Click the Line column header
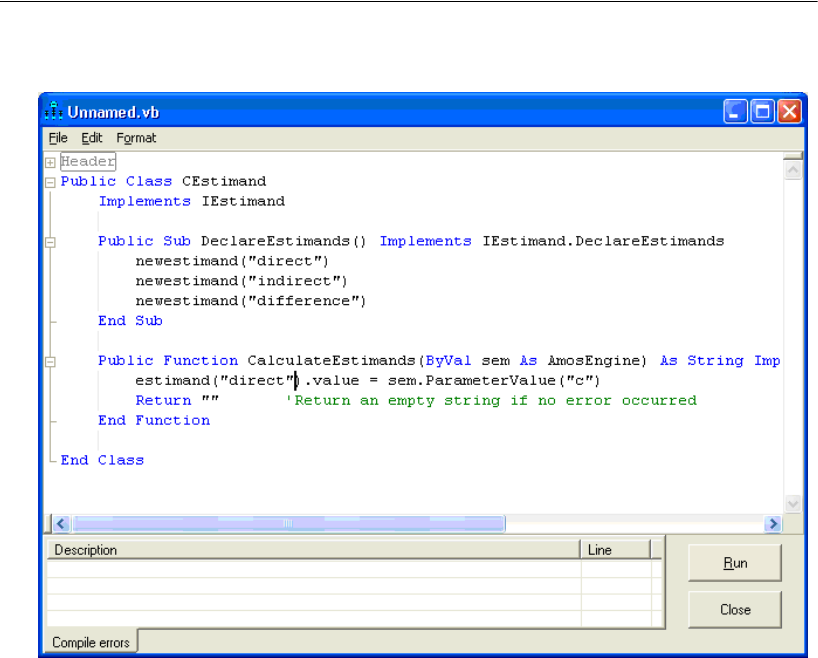818x658 pixels. [616, 550]
